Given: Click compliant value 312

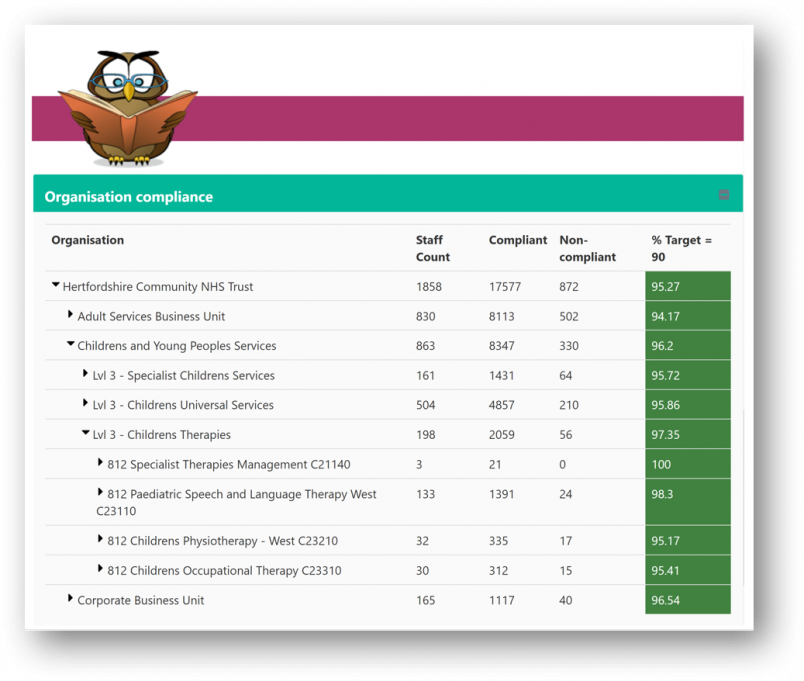Looking at the screenshot, I should click(x=498, y=571).
